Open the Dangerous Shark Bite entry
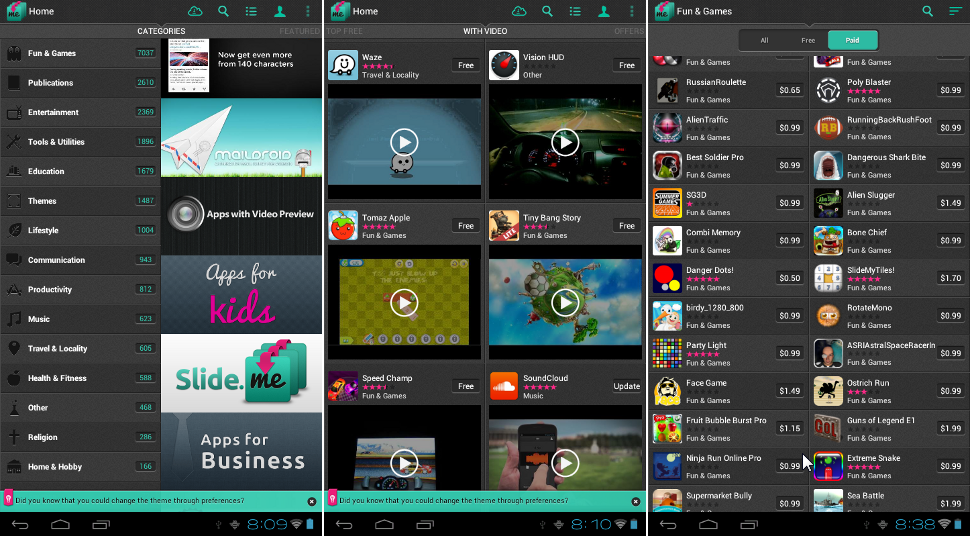Viewport: 970px width, 536px height. [890, 165]
